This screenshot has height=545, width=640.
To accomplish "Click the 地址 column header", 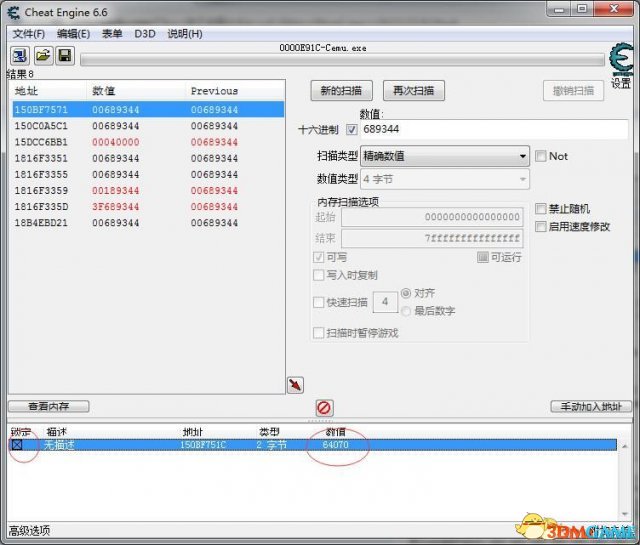I will coord(48,91).
